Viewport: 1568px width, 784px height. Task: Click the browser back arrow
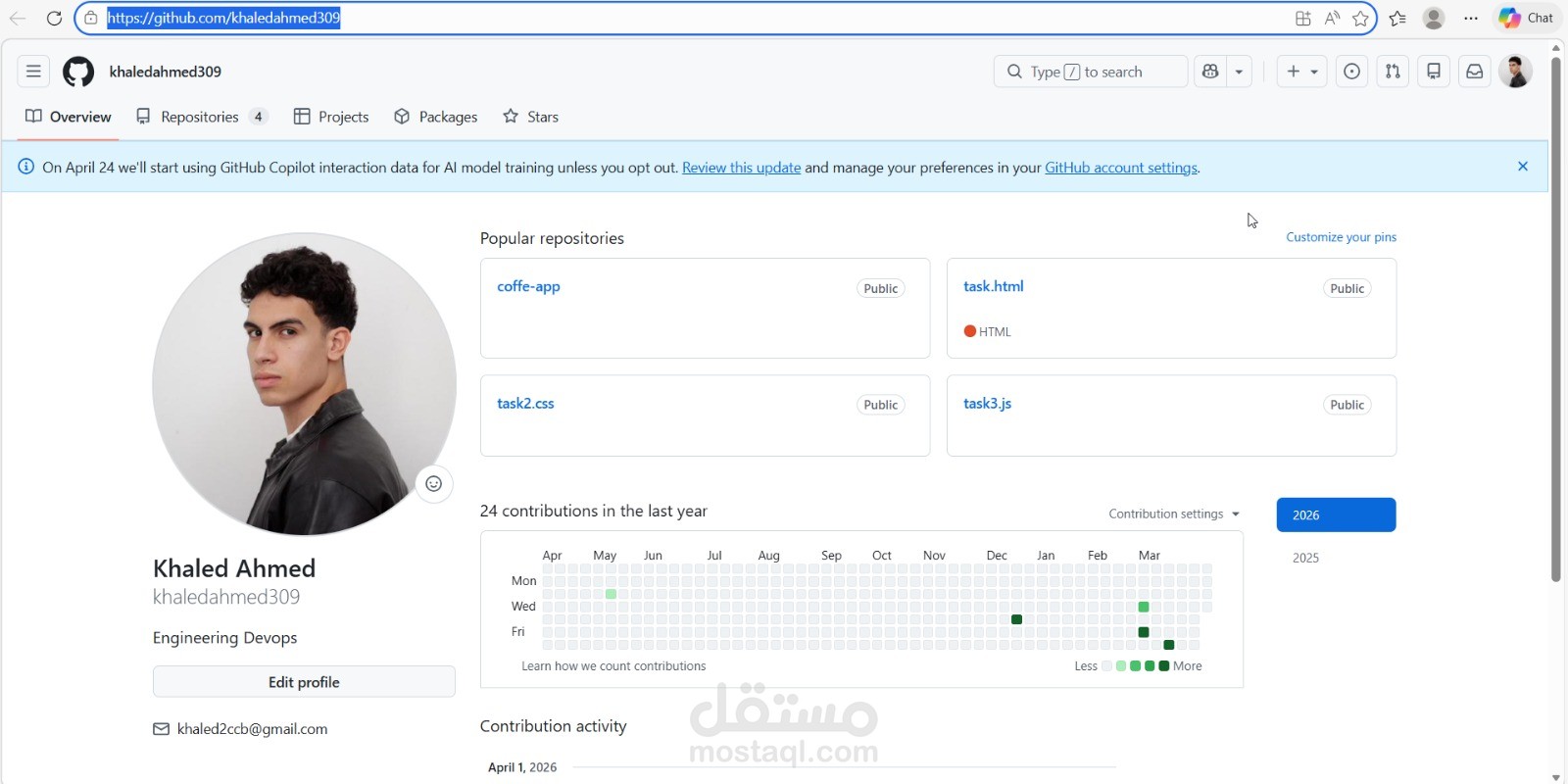(18, 18)
